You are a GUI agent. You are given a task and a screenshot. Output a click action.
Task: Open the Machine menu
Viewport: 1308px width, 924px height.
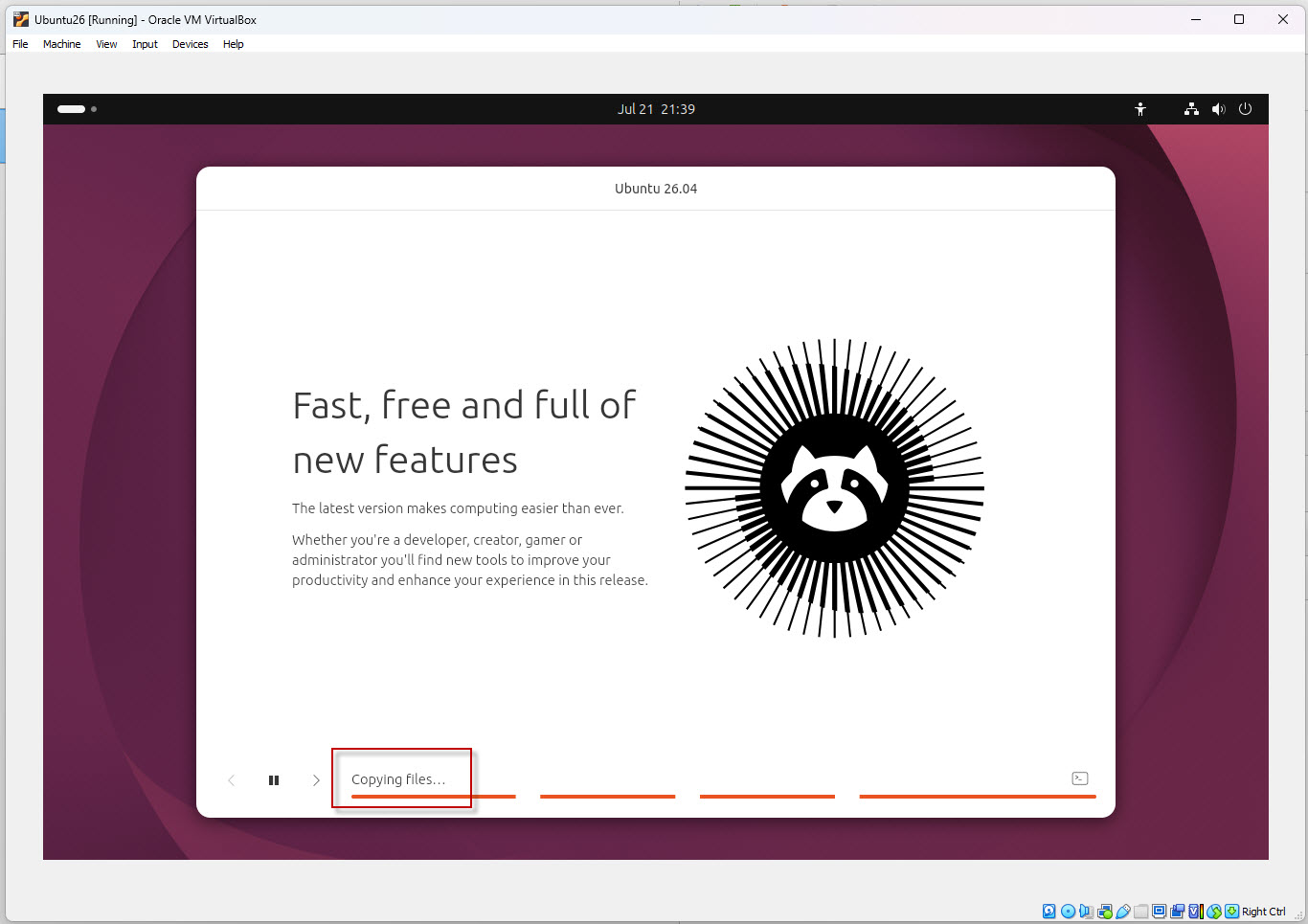[x=61, y=44]
